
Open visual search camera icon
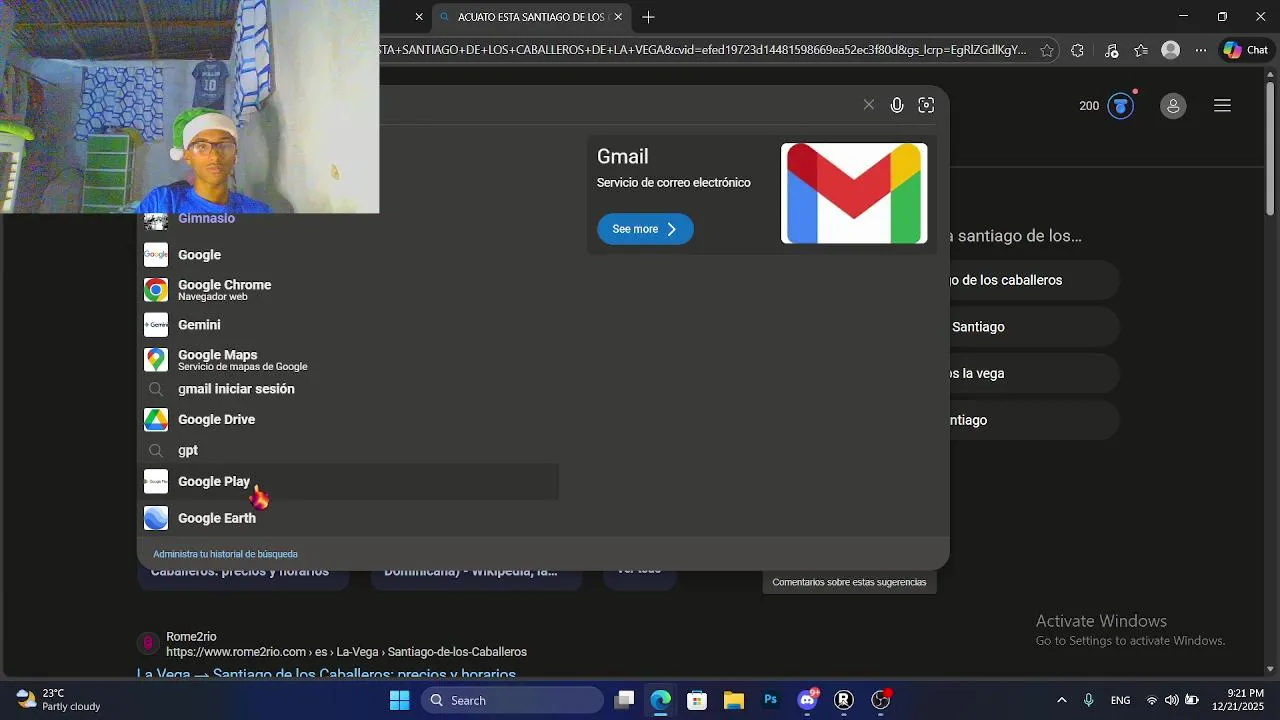click(926, 105)
